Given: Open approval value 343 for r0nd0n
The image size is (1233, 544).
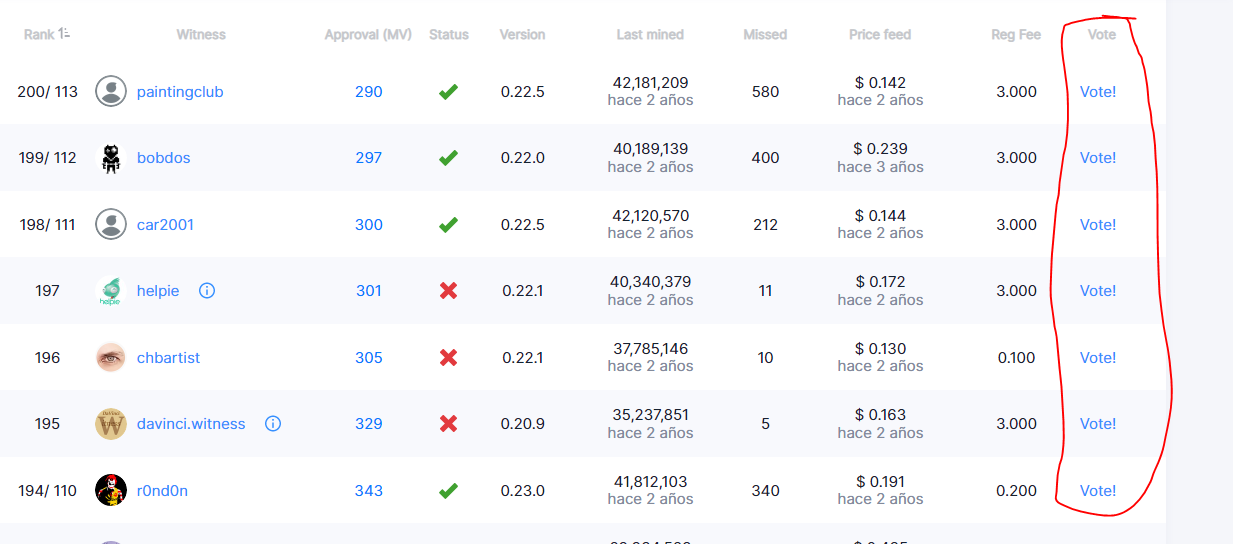Looking at the screenshot, I should coord(369,491).
